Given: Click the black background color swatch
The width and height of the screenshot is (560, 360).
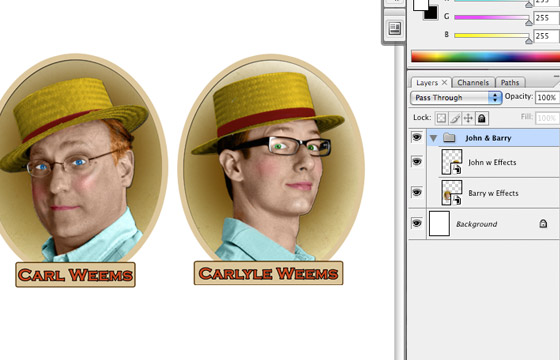Looking at the screenshot, I should 433,15.
